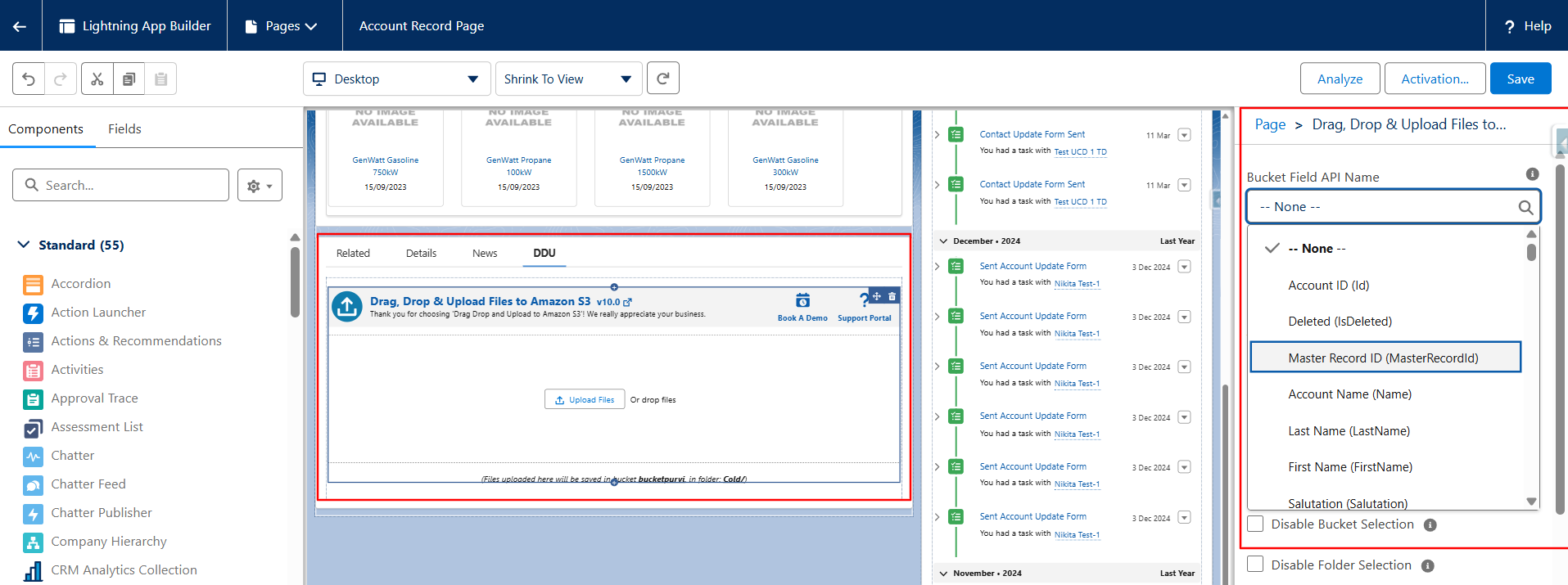Open the Pages dropdown menu
This screenshot has width=1568, height=585.
[x=281, y=26]
